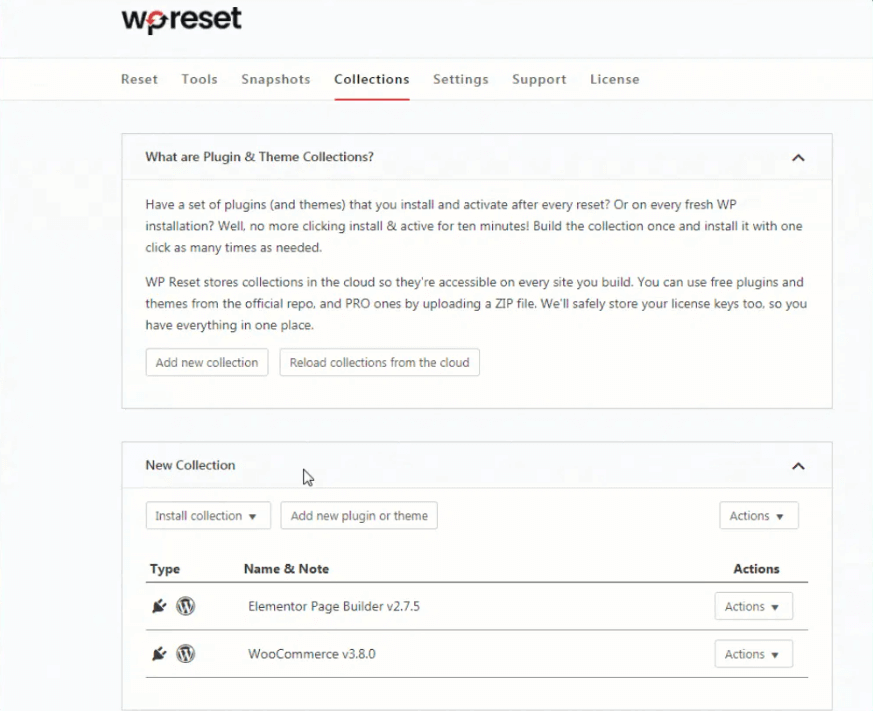This screenshot has width=873, height=711.
Task: Click the 'New Collection' panel title
Action: pos(190,465)
